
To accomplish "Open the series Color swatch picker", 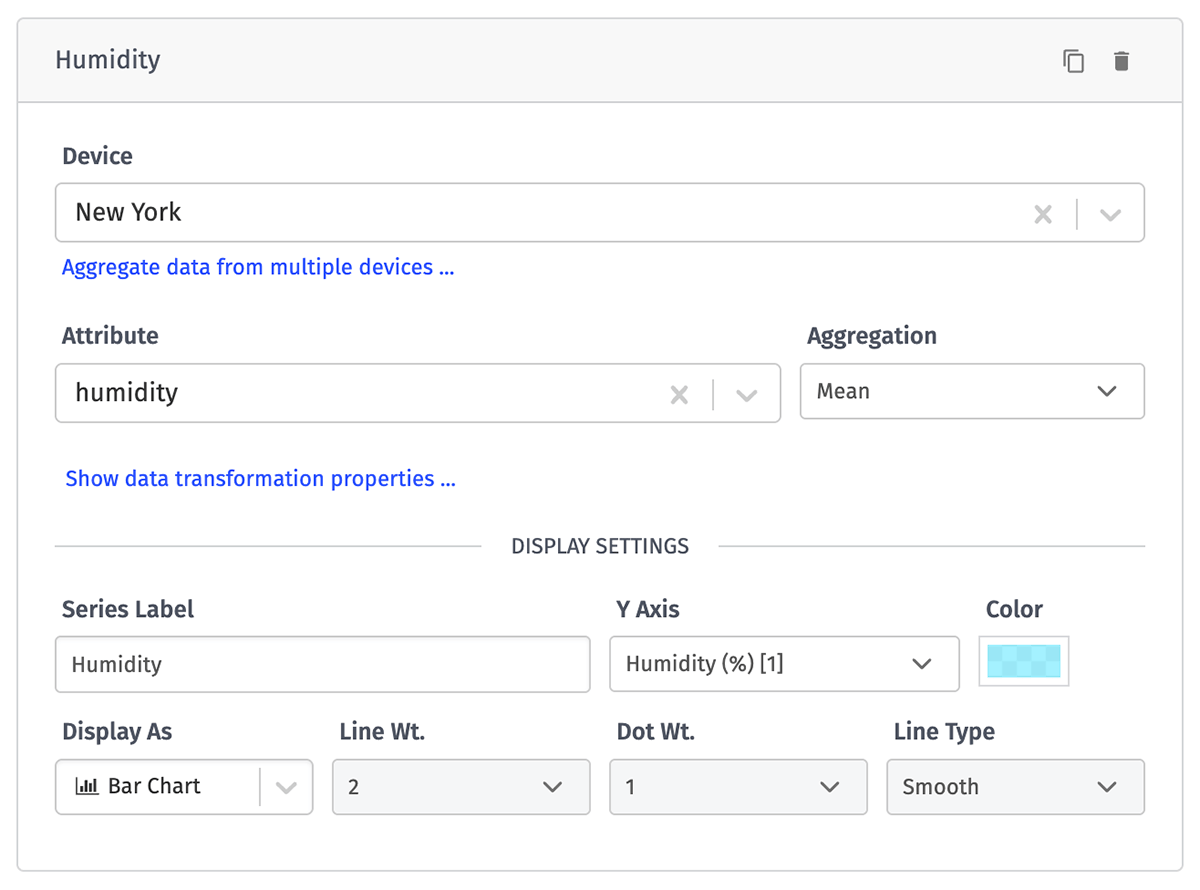I will pyautogui.click(x=1023, y=661).
